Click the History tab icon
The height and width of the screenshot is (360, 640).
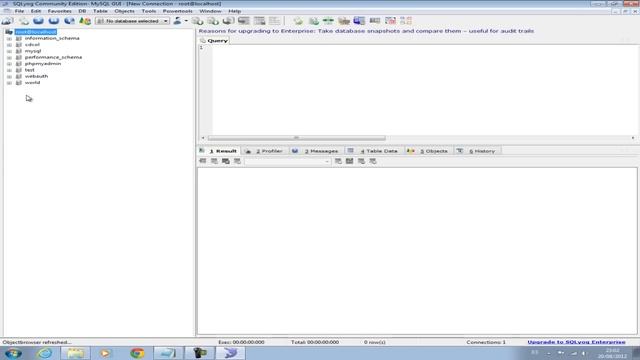click(460, 151)
